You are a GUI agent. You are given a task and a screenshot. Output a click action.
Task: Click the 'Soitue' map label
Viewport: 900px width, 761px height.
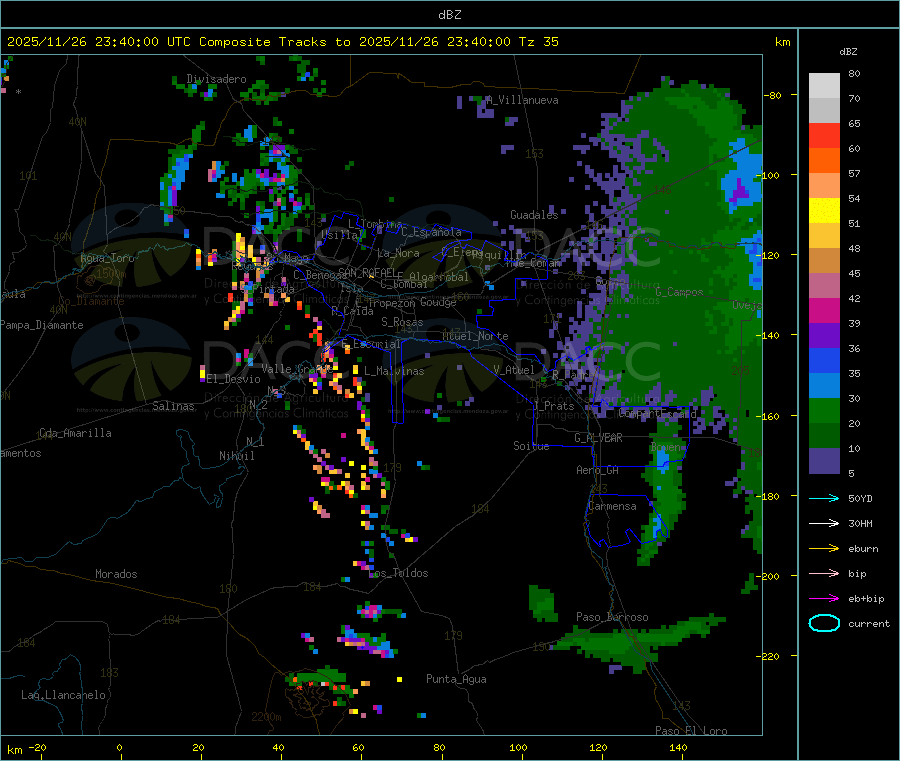[531, 445]
